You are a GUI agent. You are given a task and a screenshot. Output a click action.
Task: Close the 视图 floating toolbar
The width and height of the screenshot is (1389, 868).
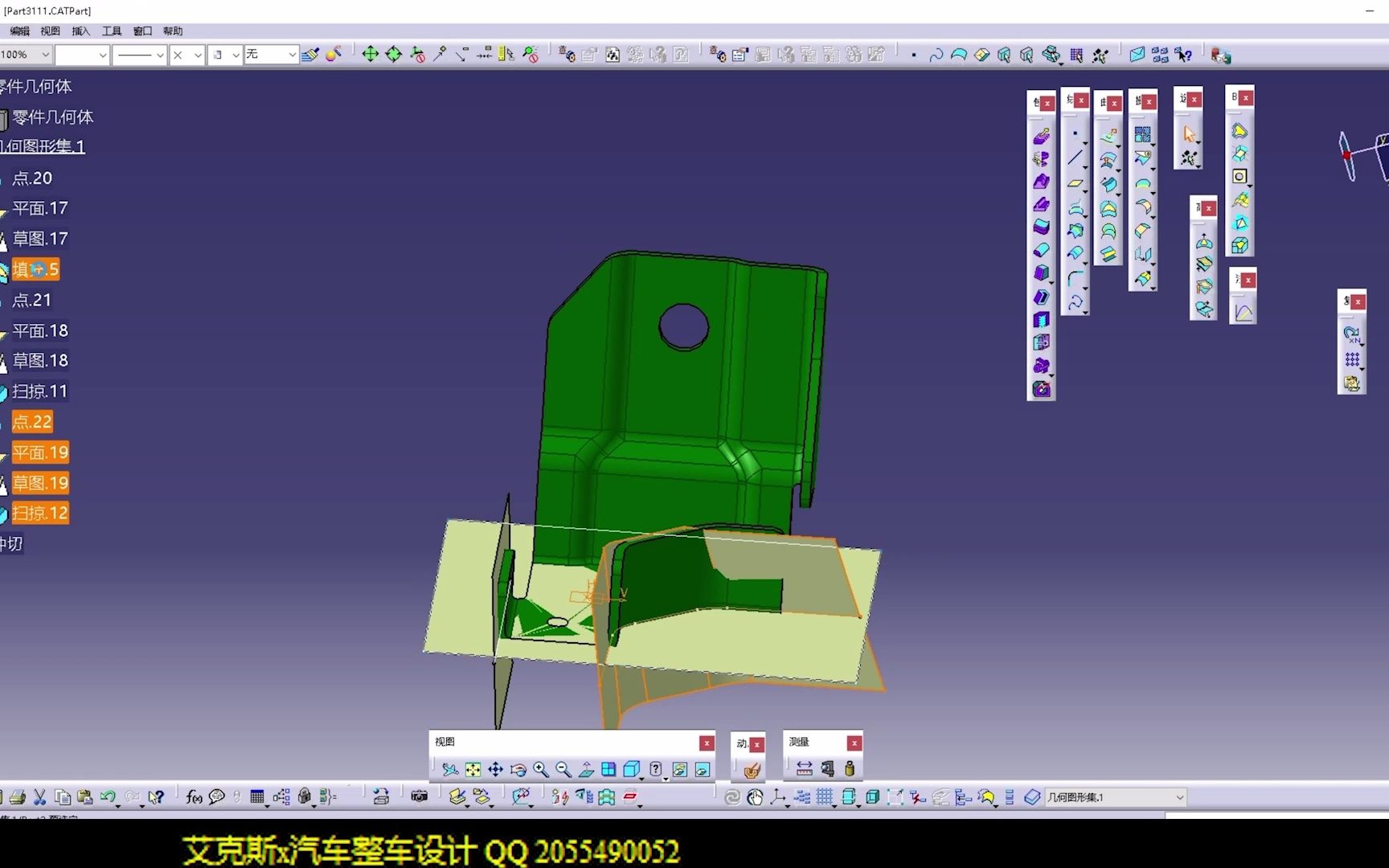tap(707, 743)
